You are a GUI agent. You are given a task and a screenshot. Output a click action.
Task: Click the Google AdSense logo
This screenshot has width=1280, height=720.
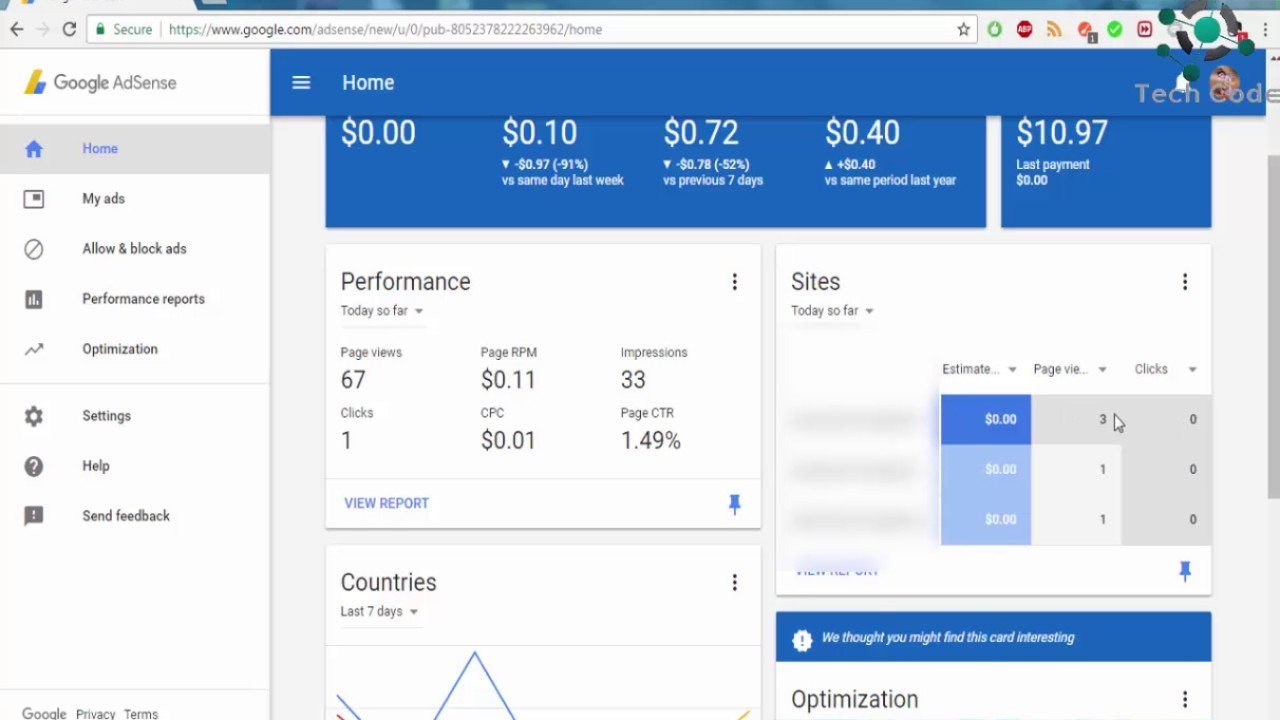[x=100, y=83]
